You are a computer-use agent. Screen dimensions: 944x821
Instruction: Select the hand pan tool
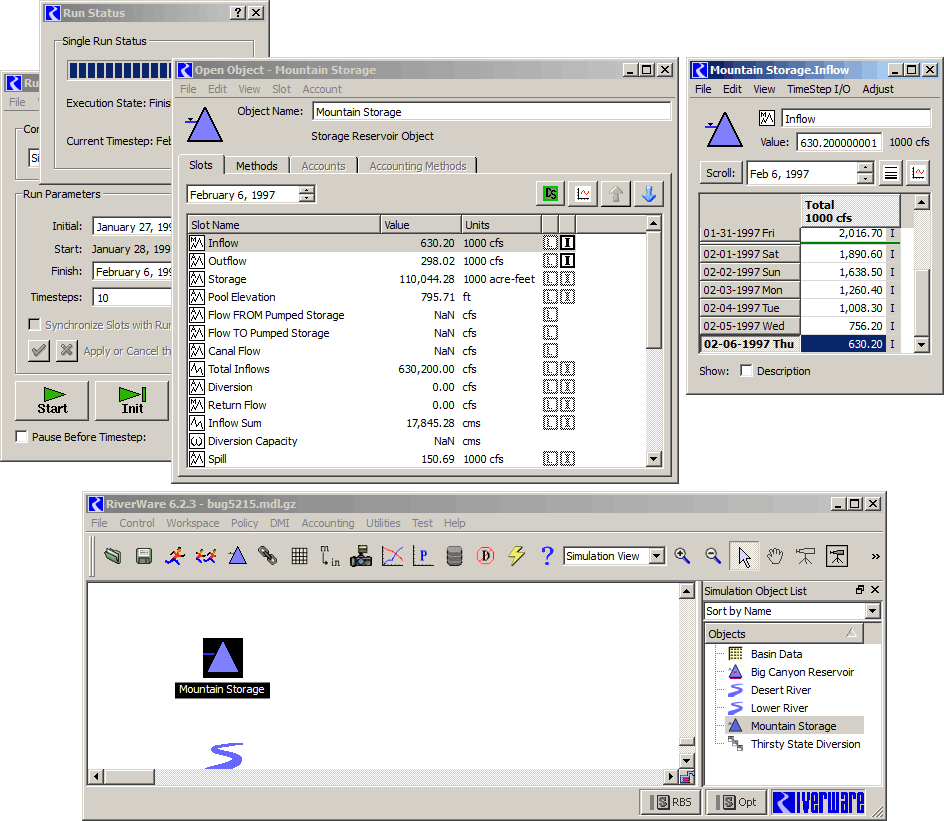[775, 556]
